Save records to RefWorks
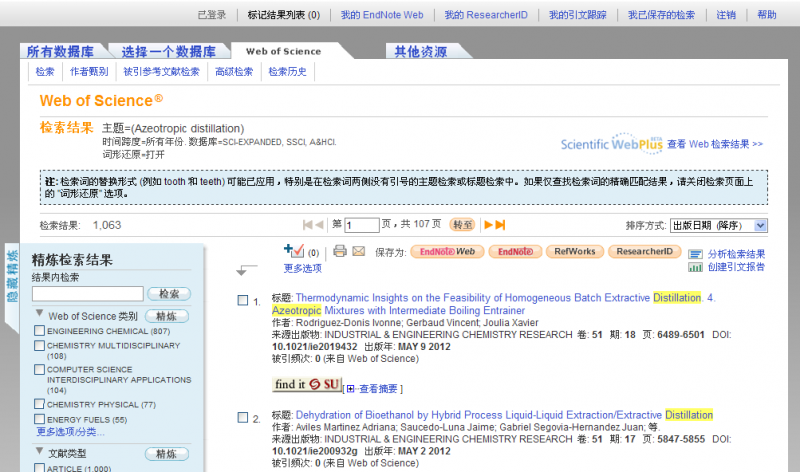This screenshot has height=472, width=800. pyautogui.click(x=575, y=252)
